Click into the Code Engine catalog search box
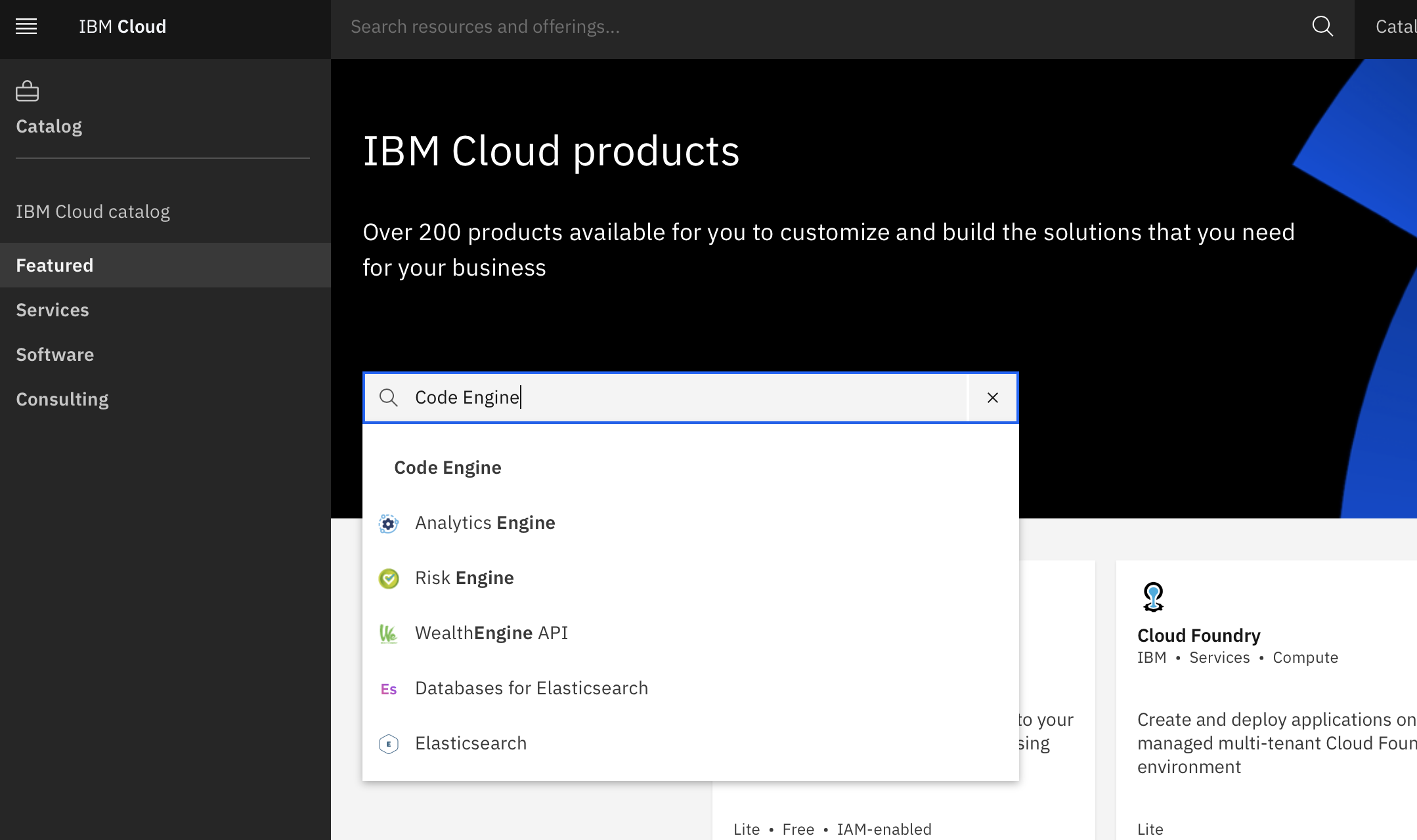The width and height of the screenshot is (1417, 840). click(689, 398)
